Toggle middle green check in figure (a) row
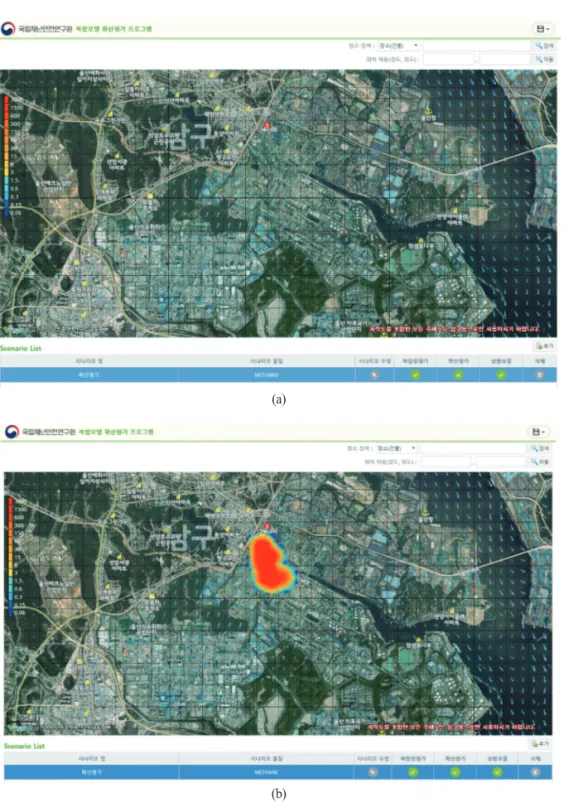This screenshot has height=807, width=568. (458, 375)
